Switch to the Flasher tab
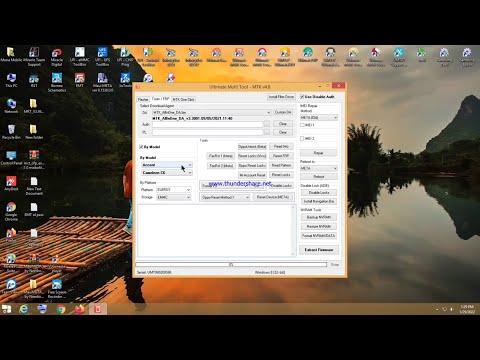This screenshot has height=360, width=480. [x=143, y=100]
